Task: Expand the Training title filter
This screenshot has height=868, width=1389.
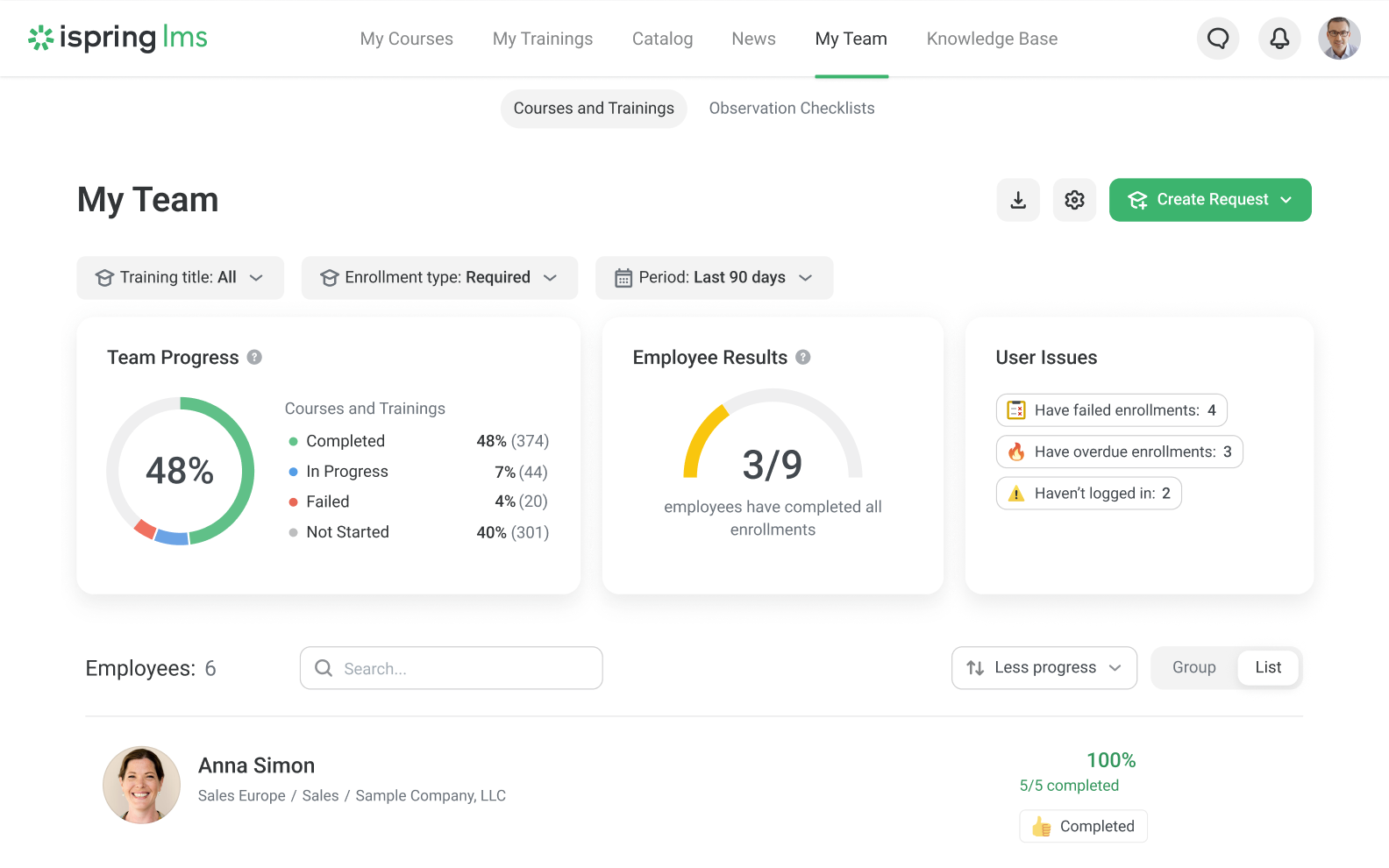Action: coord(180,278)
